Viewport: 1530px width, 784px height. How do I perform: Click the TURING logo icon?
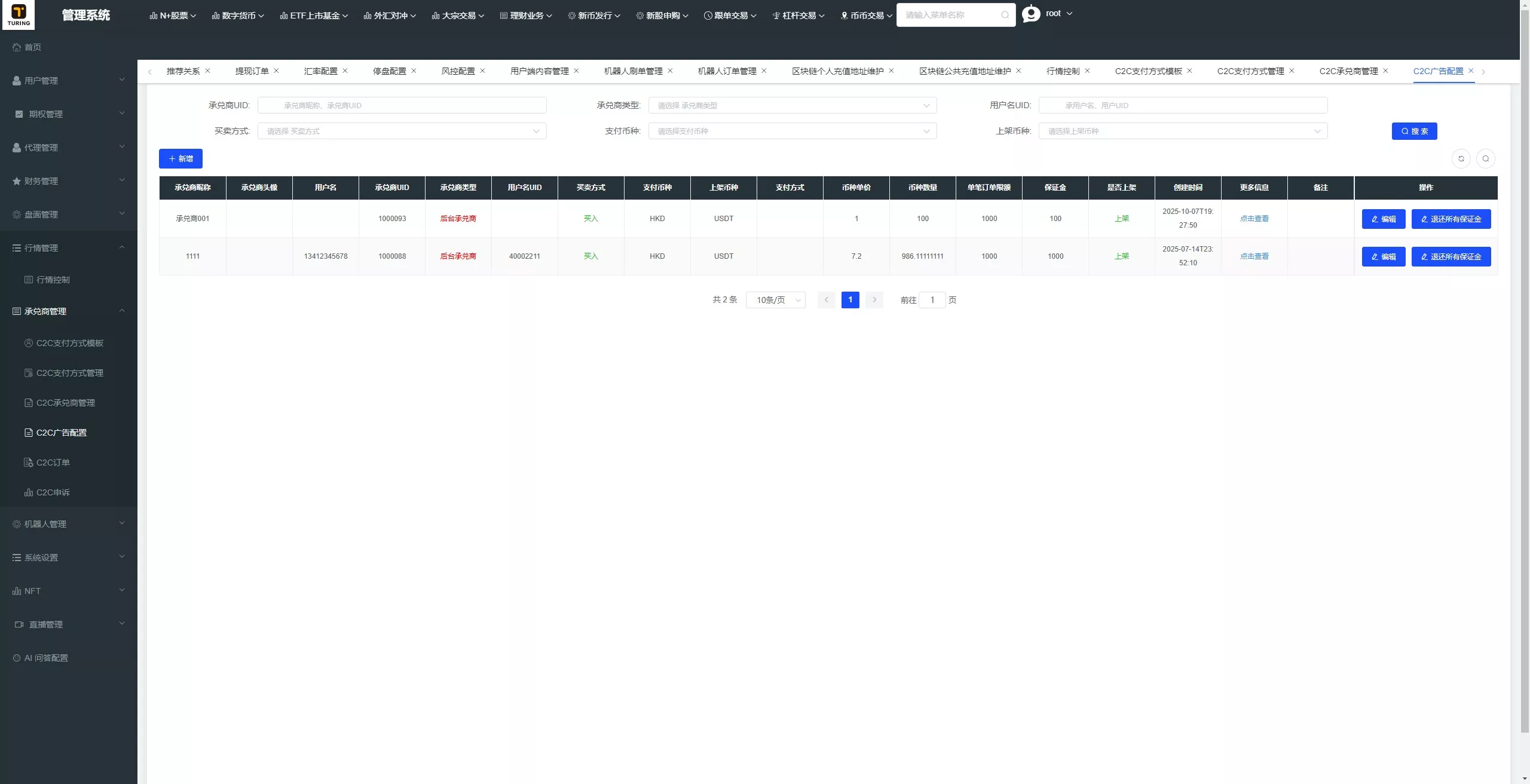point(19,14)
